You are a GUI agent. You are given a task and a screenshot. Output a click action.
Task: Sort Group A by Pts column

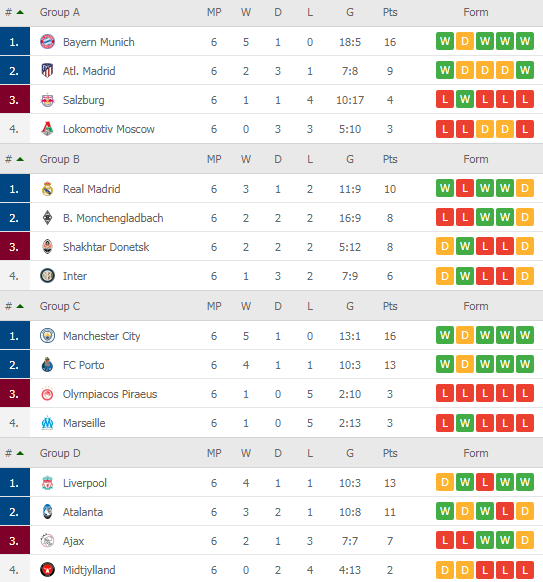click(x=390, y=12)
